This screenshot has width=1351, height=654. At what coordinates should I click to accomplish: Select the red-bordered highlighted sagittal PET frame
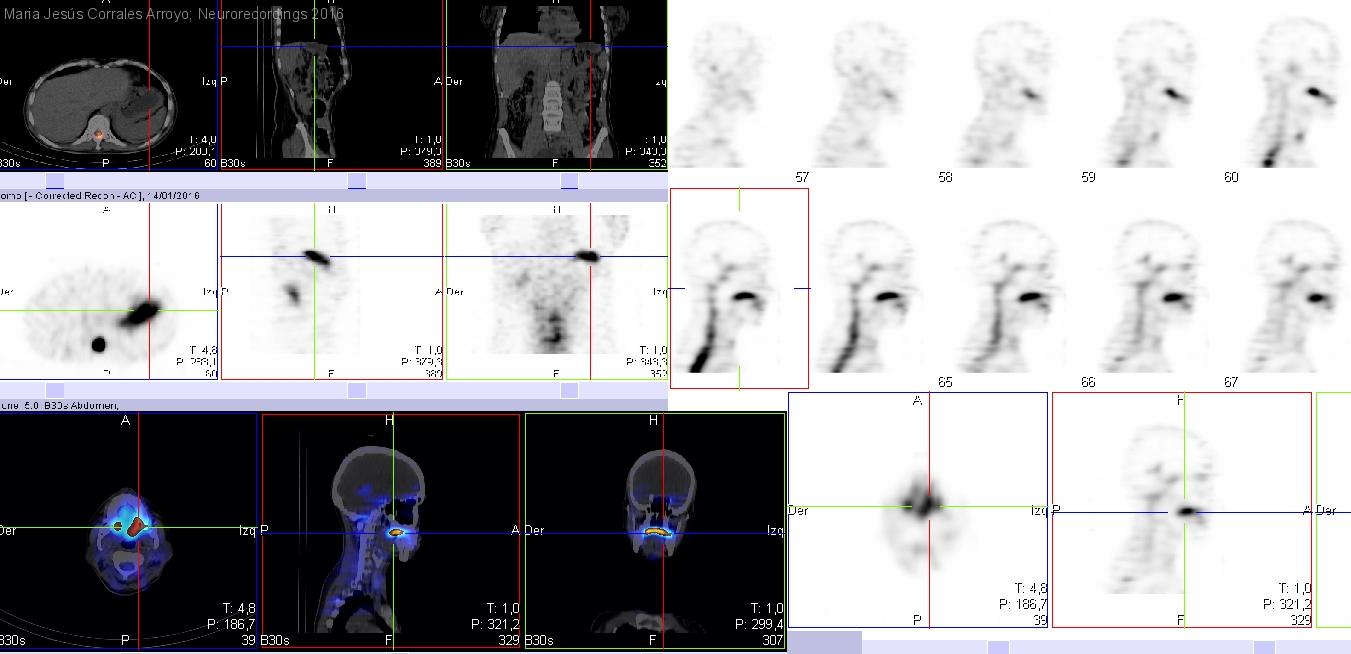click(x=739, y=288)
